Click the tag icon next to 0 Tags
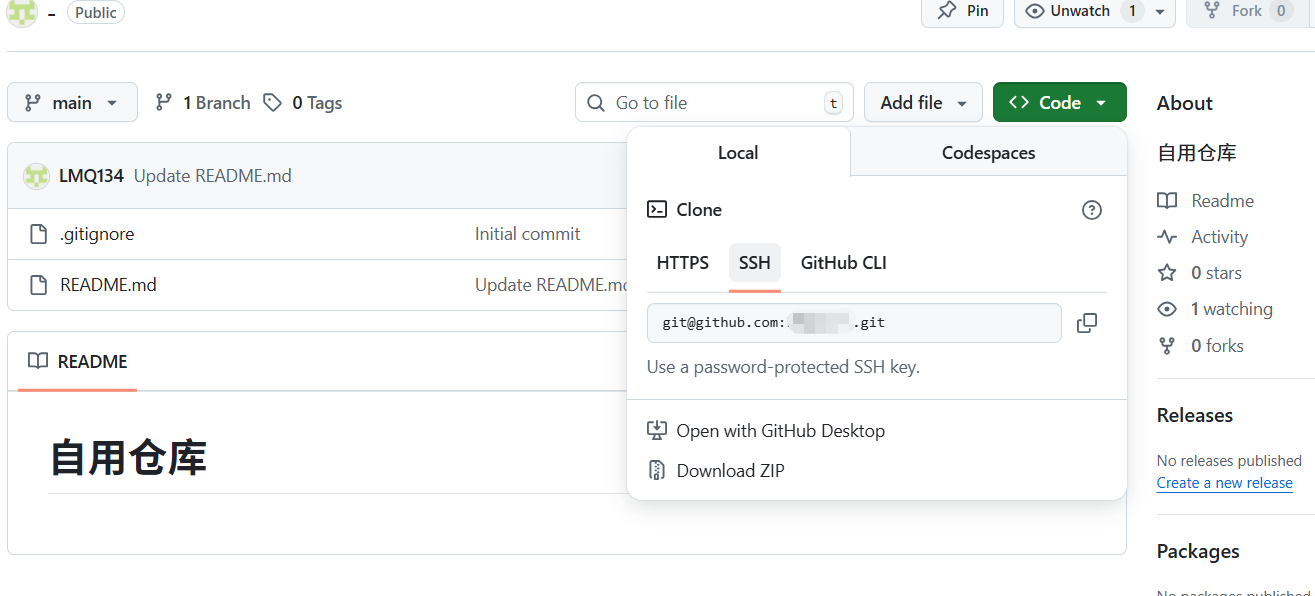1315x596 pixels. coord(272,102)
